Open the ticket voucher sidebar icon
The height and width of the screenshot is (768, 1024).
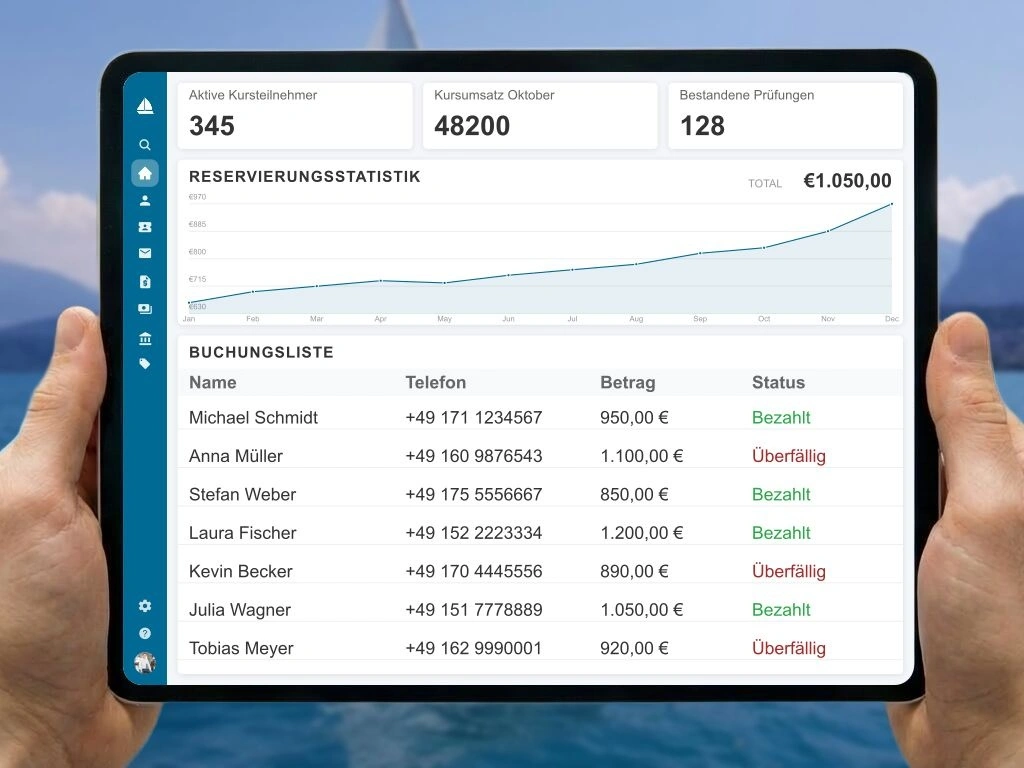[x=145, y=227]
